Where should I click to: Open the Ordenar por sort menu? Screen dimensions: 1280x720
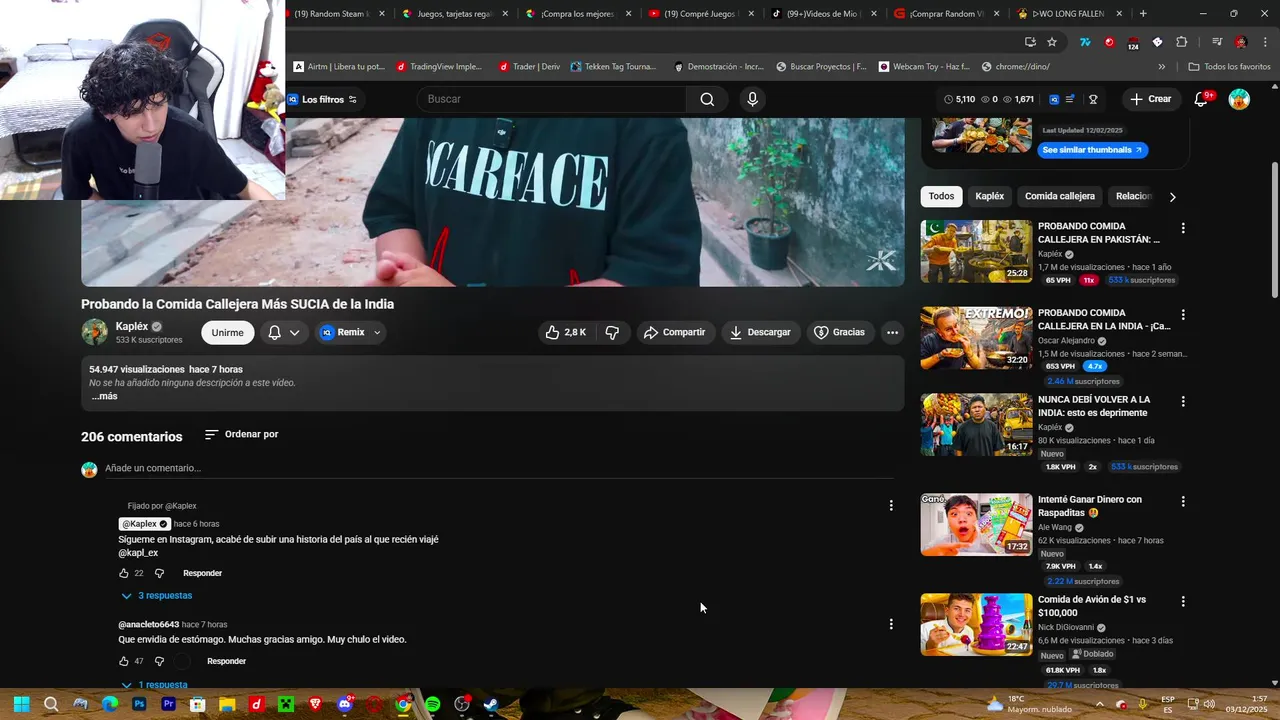[241, 434]
